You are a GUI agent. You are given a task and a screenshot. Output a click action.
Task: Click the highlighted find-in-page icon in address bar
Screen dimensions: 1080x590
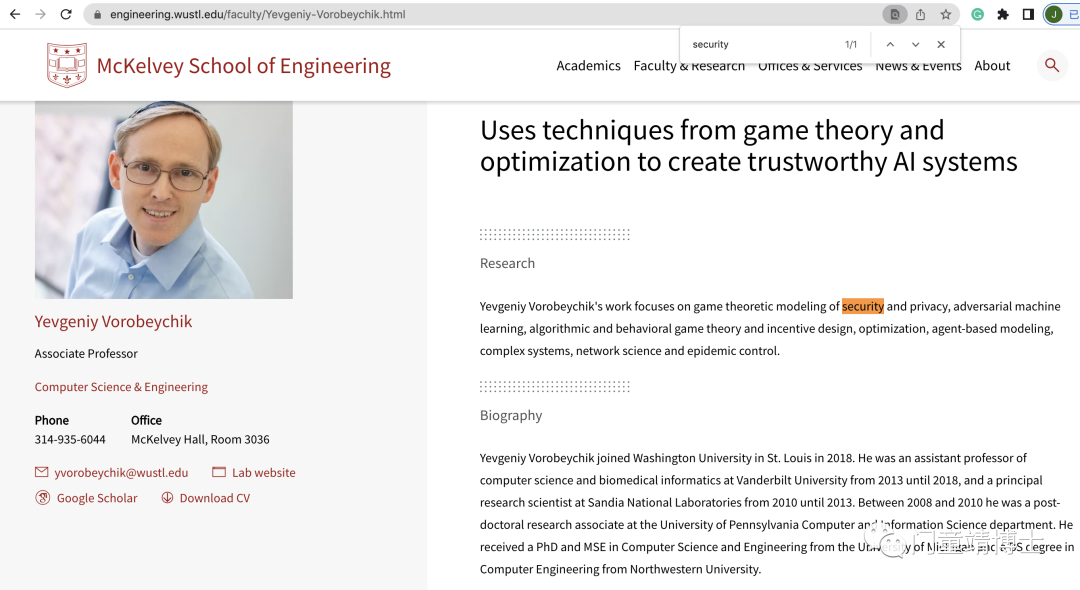pyautogui.click(x=895, y=14)
